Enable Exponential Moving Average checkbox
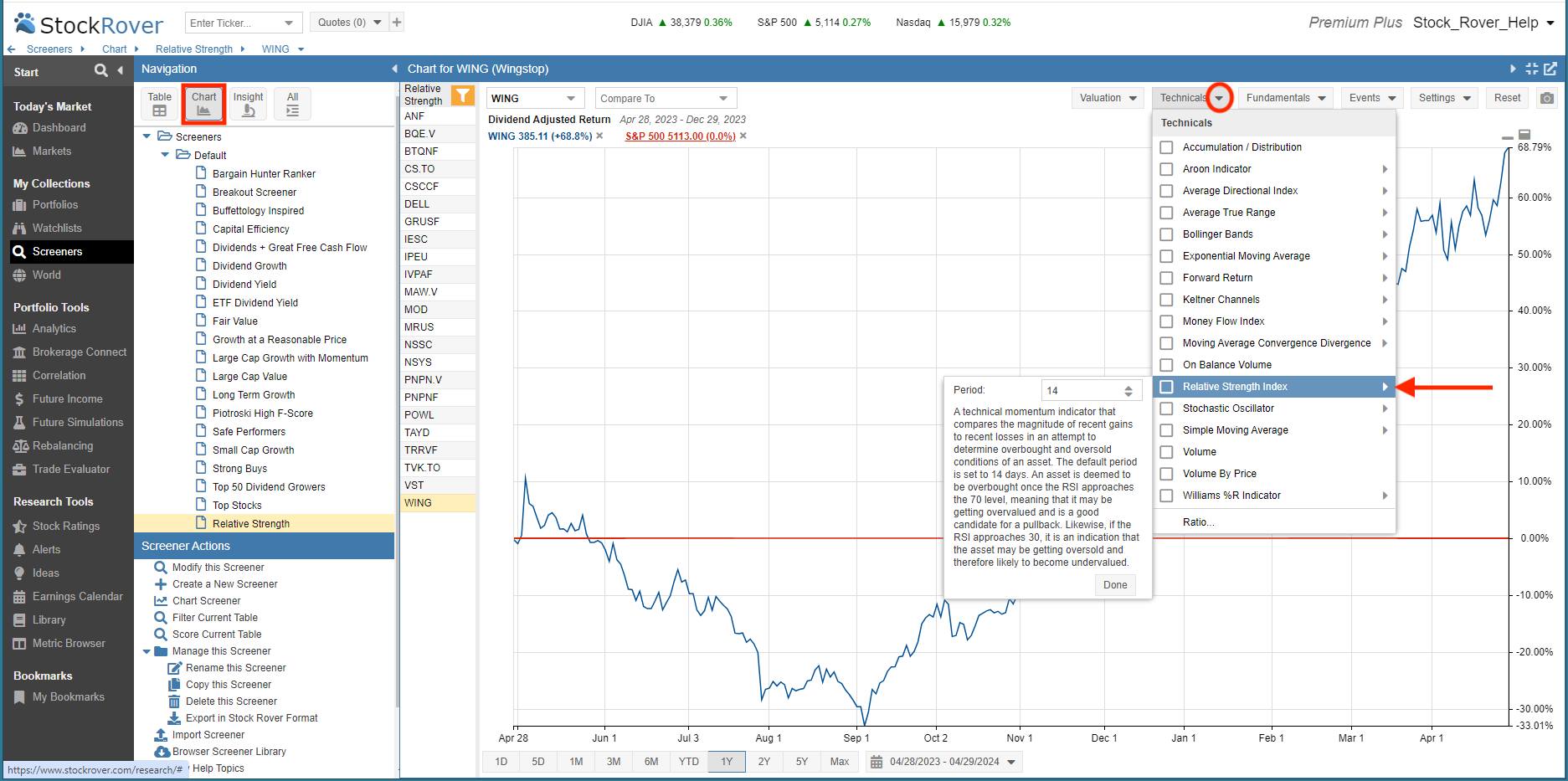Viewport: 1568px width, 781px height. 1166,256
